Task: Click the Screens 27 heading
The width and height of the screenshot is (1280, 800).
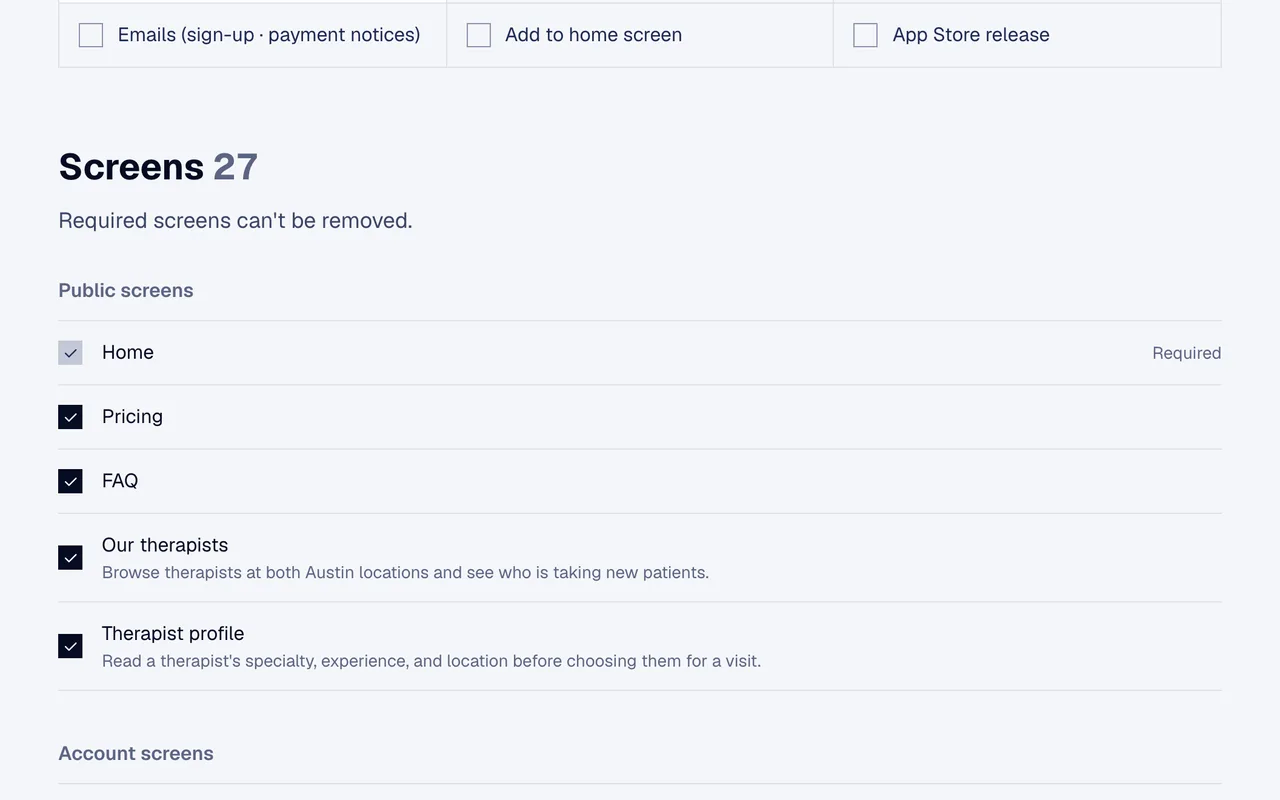Action: coord(158,167)
